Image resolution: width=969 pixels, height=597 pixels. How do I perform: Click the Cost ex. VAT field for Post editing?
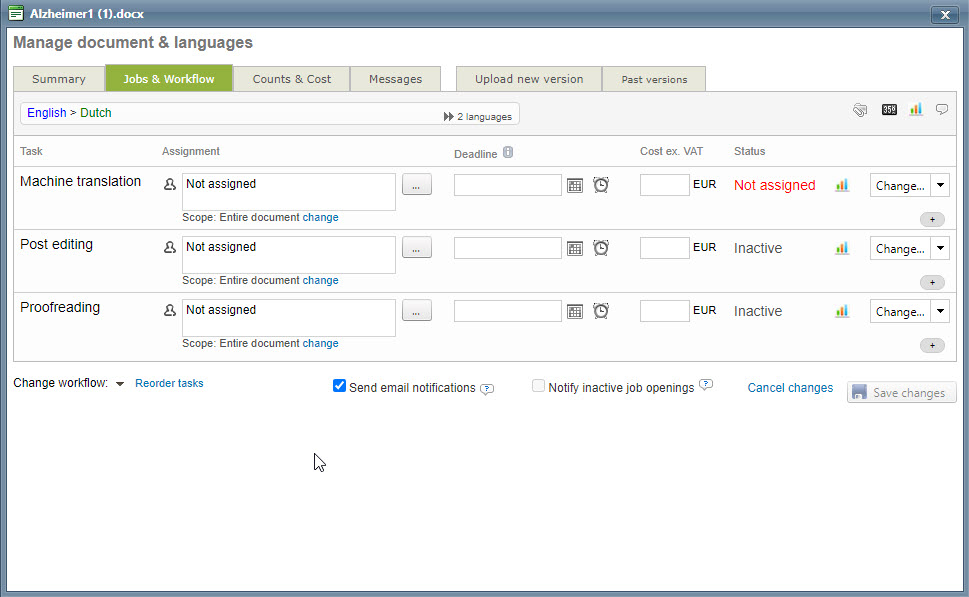click(664, 248)
